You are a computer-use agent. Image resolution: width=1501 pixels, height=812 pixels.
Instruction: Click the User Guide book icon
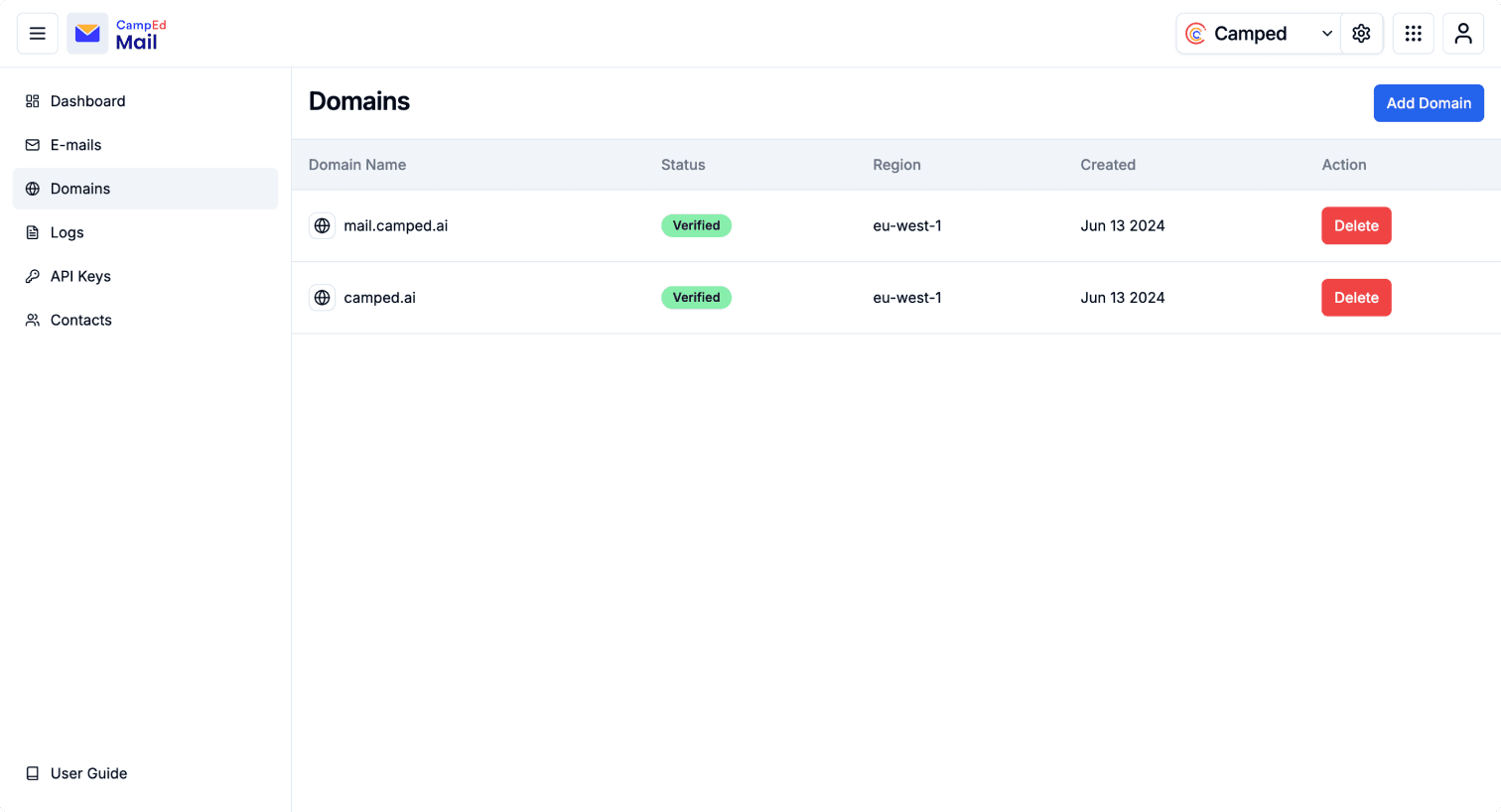pos(33,773)
